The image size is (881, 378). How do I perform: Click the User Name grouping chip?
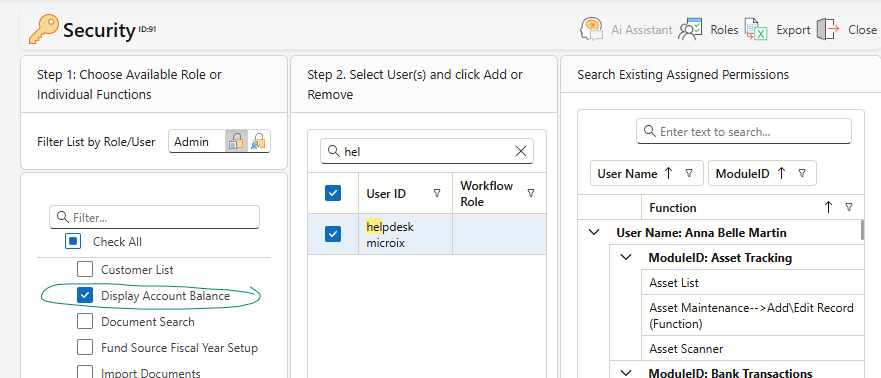[647, 174]
